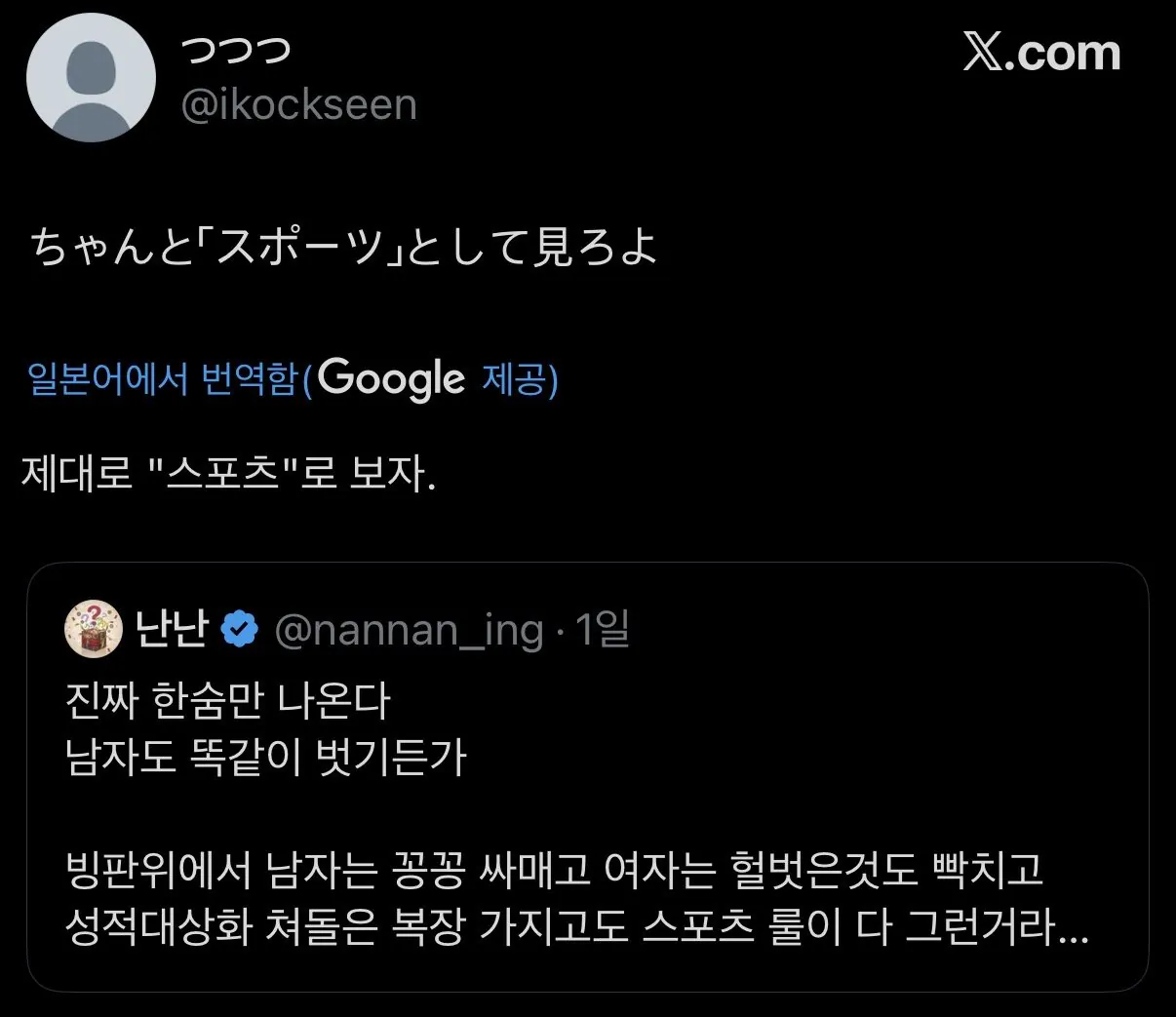Screen dimensions: 1176x1017
Task: Open the つつつ display name
Action: [237, 51]
